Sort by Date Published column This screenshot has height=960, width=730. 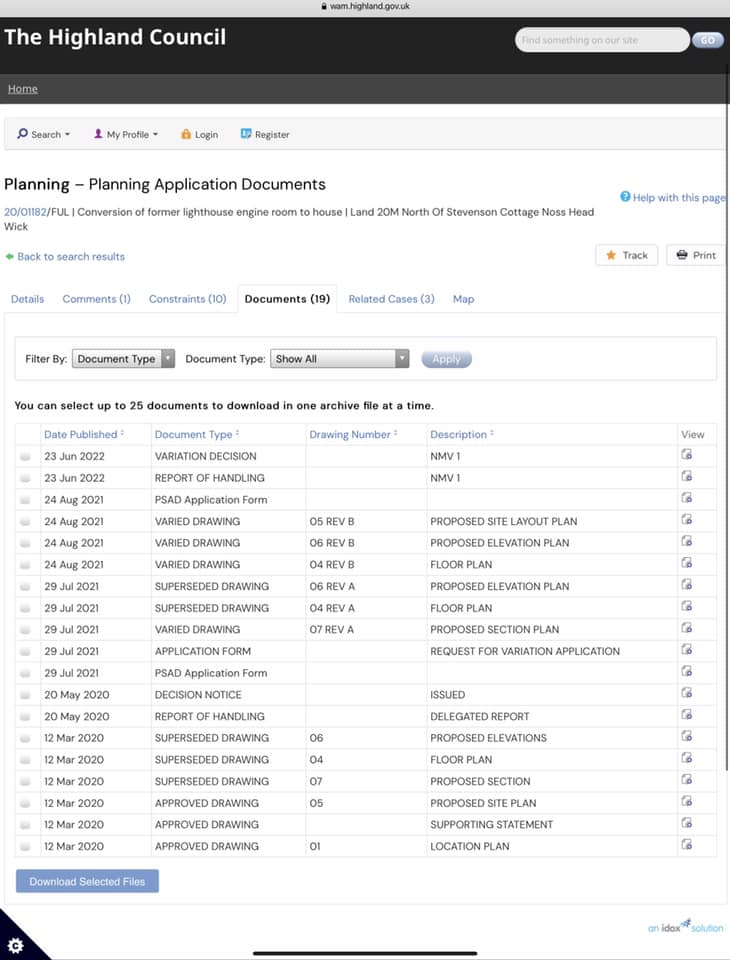click(84, 434)
